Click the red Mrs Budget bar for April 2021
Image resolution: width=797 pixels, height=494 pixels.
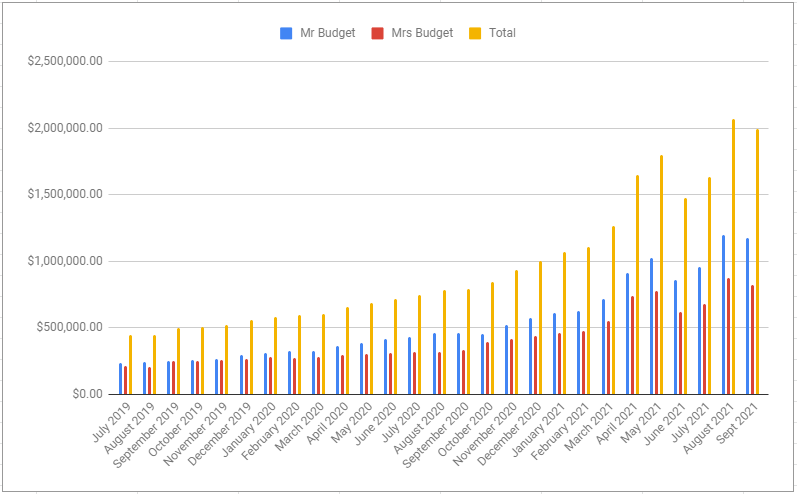[632, 345]
